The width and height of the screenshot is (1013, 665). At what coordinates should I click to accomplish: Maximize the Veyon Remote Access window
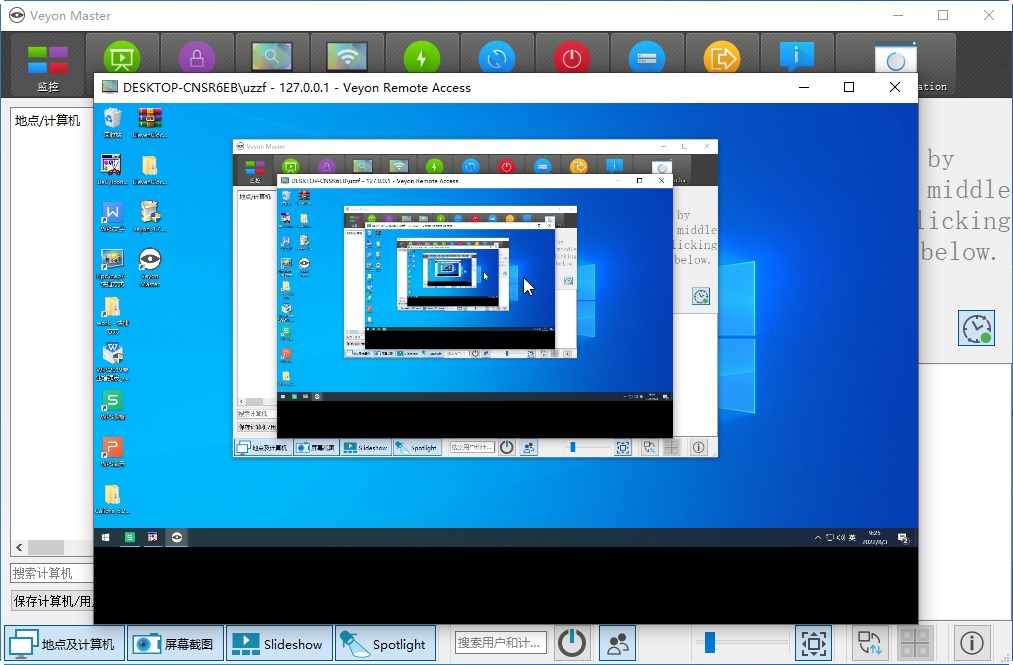[849, 87]
